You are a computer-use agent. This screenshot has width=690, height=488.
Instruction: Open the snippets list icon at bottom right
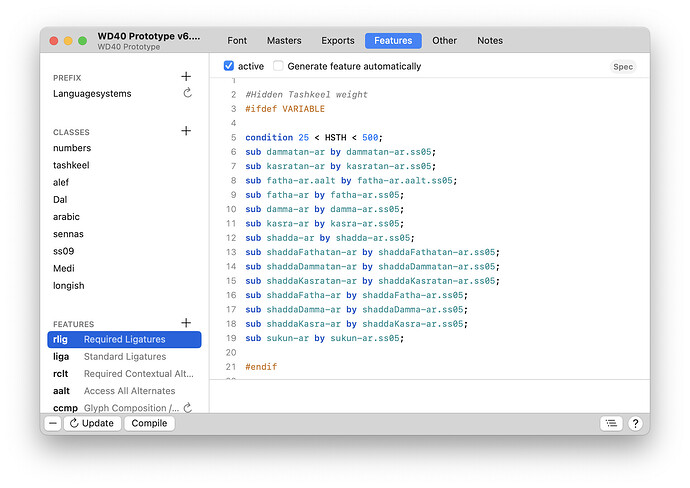click(x=611, y=423)
